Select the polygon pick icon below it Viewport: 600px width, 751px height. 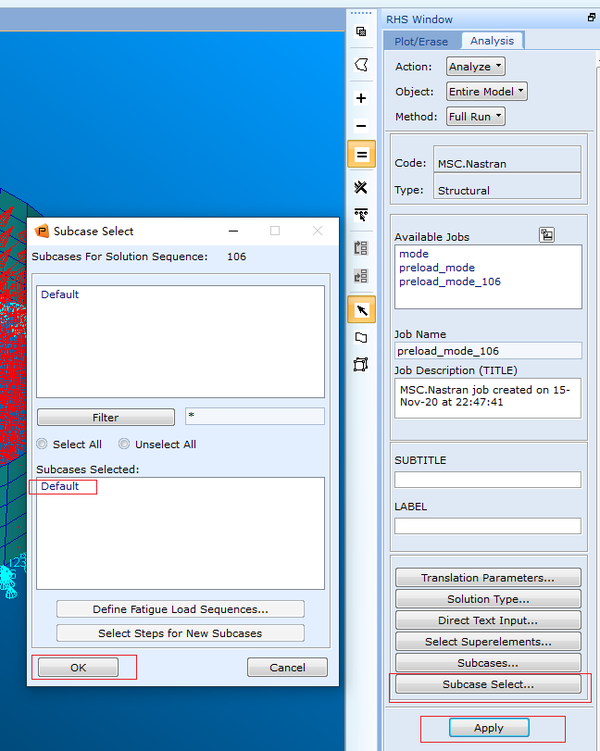point(361,64)
